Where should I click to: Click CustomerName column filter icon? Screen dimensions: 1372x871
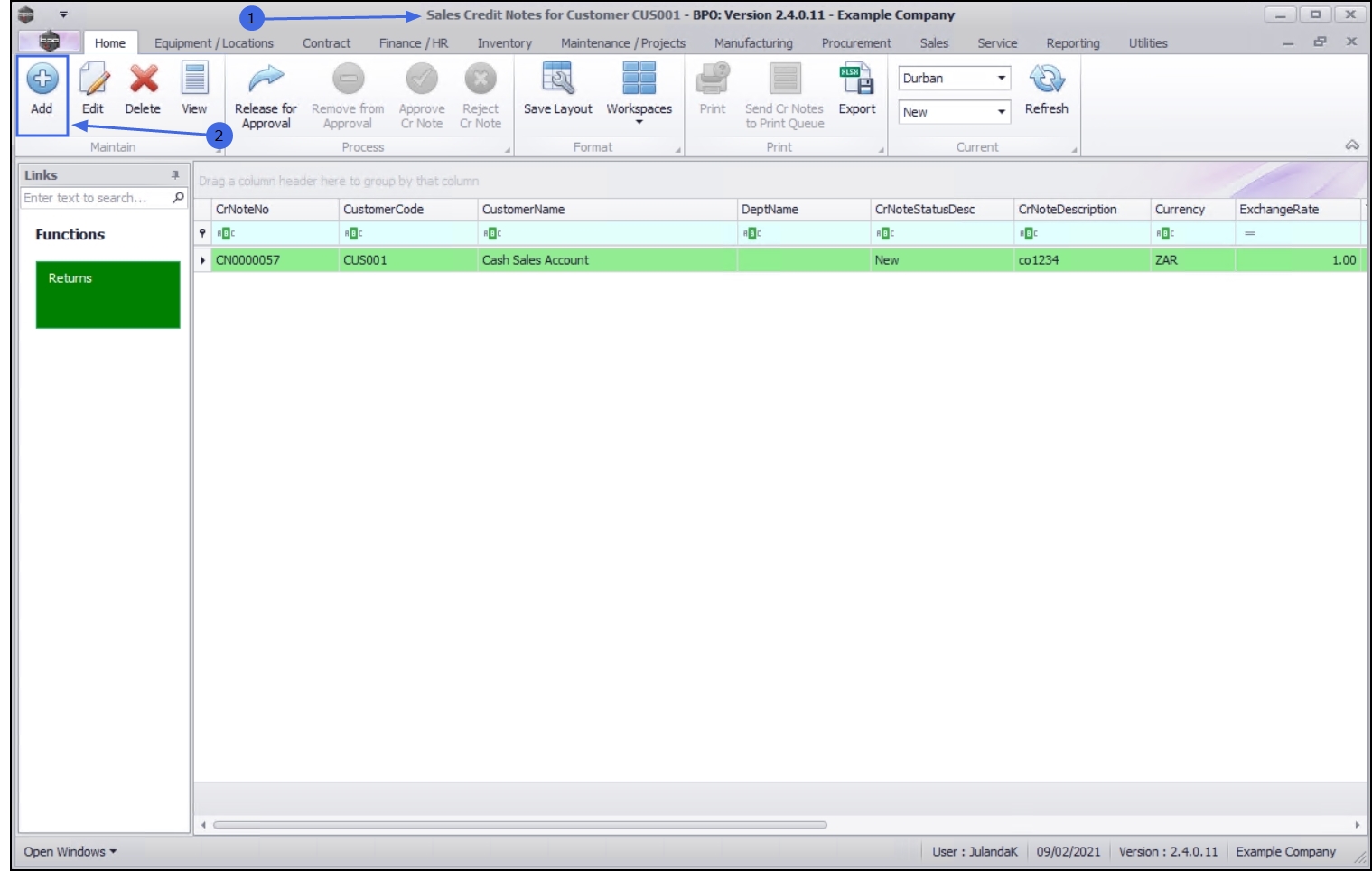[492, 233]
